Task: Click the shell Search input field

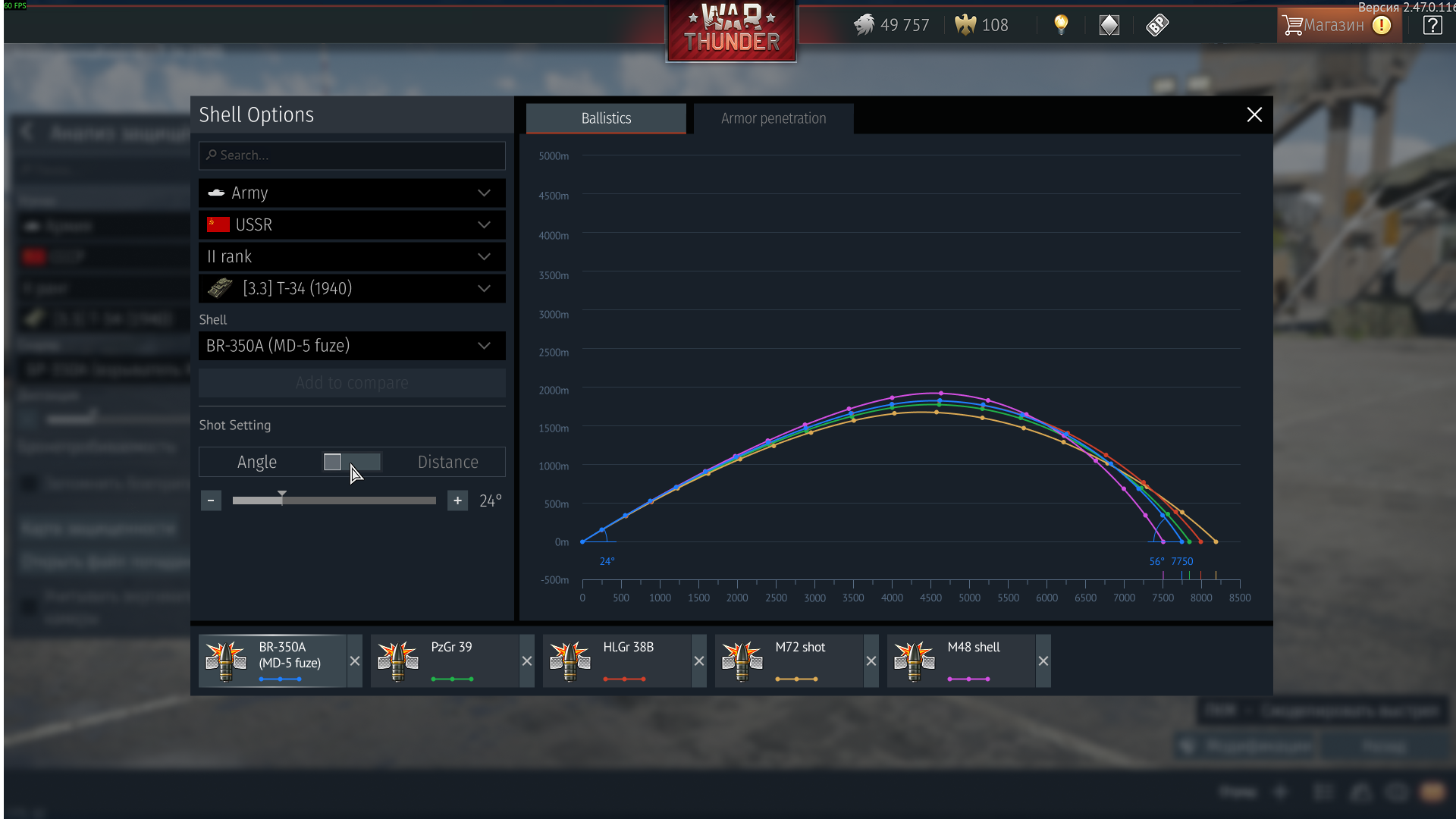Action: [352, 155]
